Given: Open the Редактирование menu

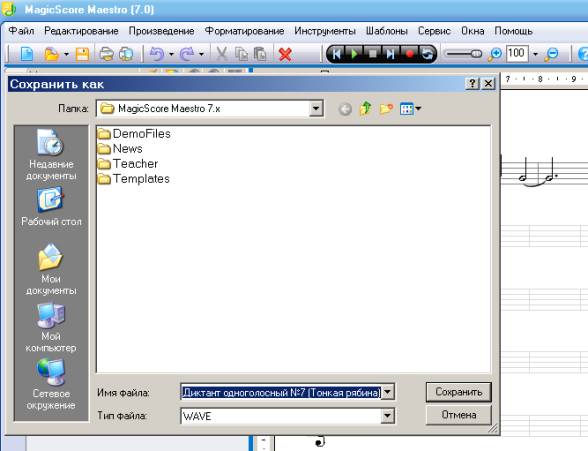Looking at the screenshot, I should 81,31.
